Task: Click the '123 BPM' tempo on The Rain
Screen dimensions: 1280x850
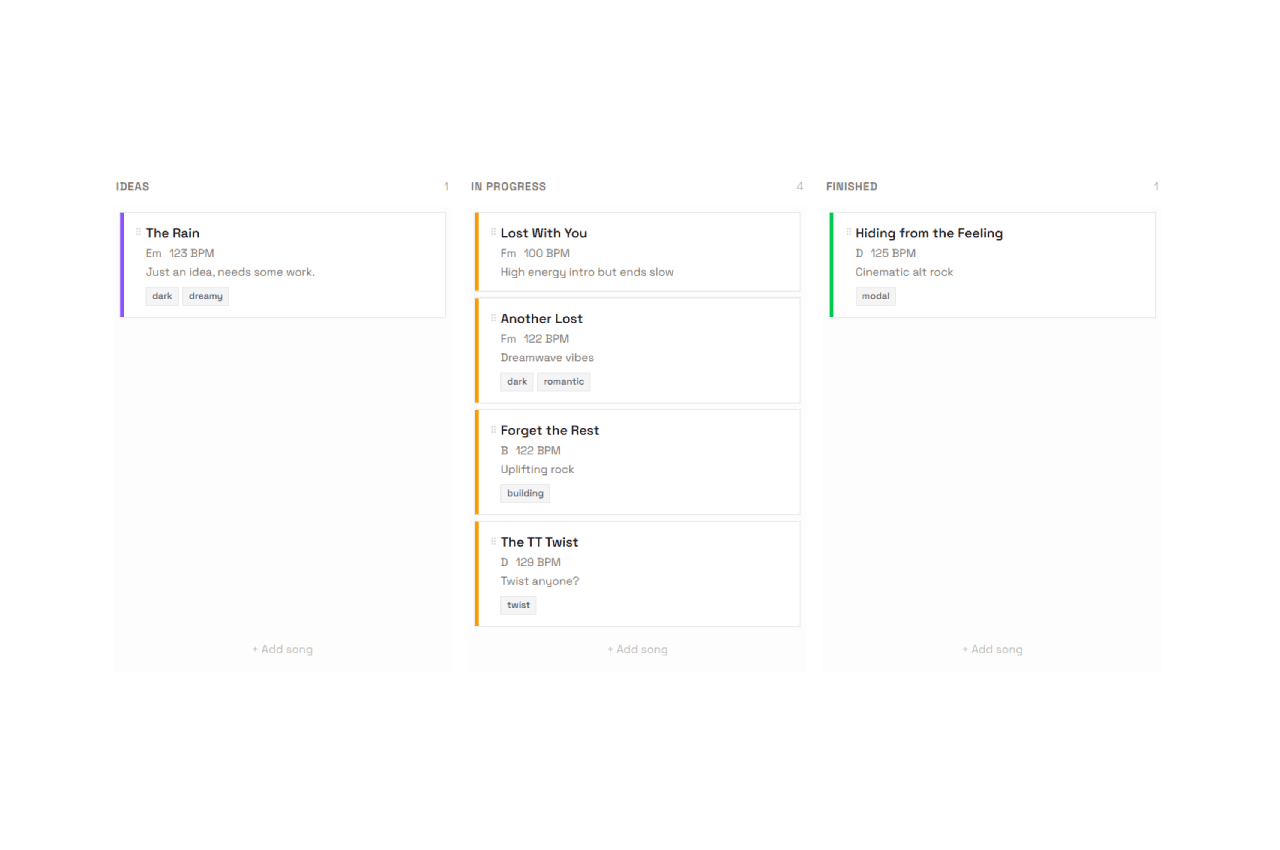Action: click(x=192, y=253)
